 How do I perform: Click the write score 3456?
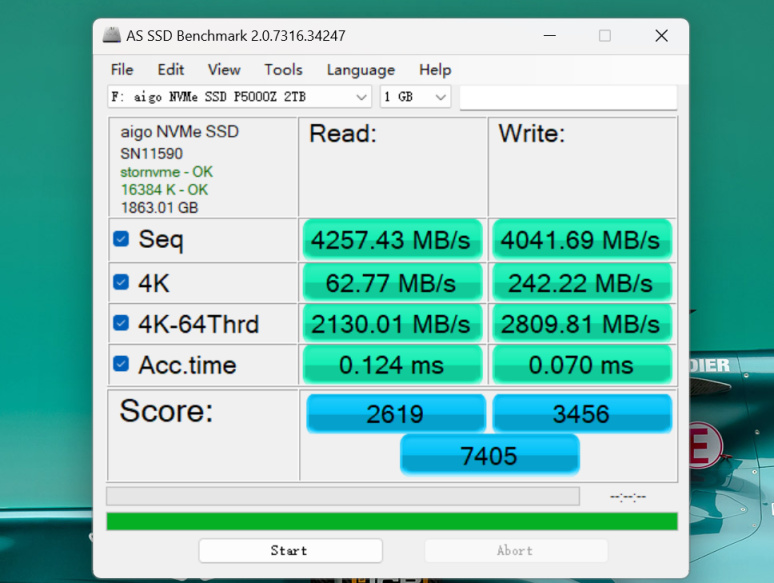point(582,413)
